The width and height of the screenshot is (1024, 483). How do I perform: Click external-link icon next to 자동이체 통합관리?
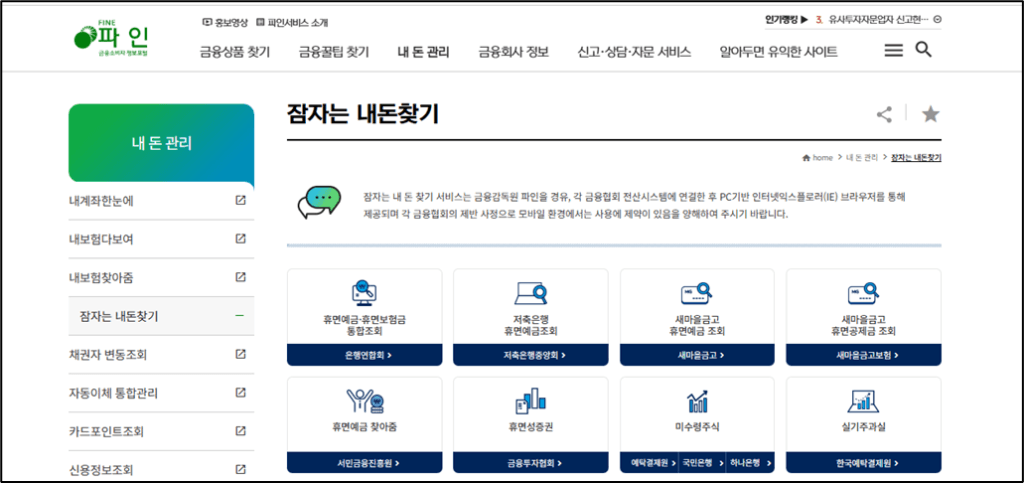coord(240,393)
